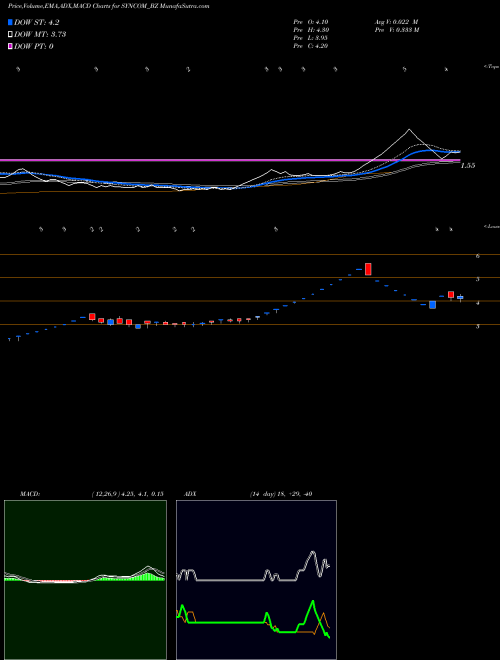The height and width of the screenshot is (660, 500).
Task: Click the 'Avg V: 0.022 M' value
Action: [396, 22]
